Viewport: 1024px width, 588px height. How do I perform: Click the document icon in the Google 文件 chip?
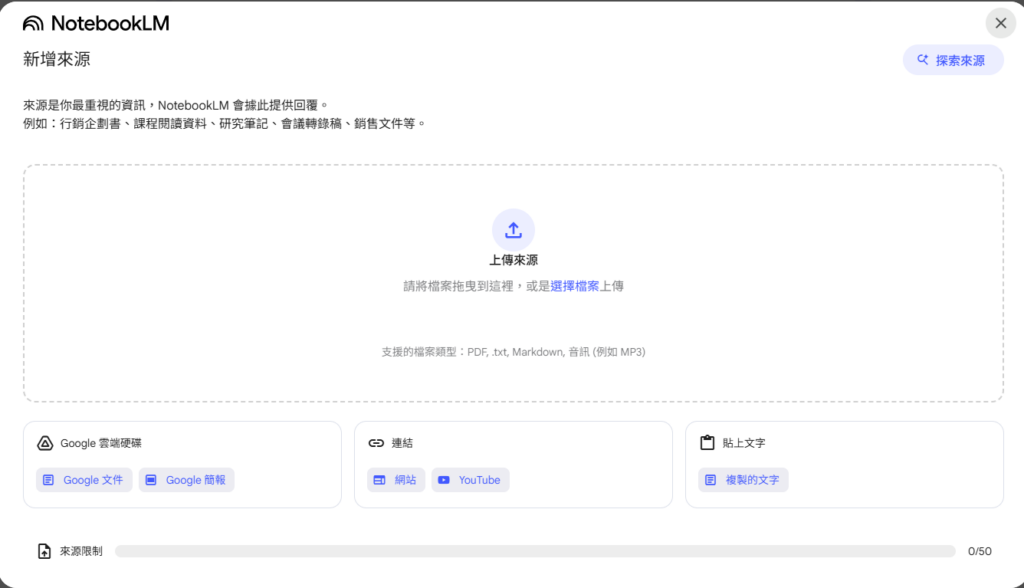click(x=48, y=480)
